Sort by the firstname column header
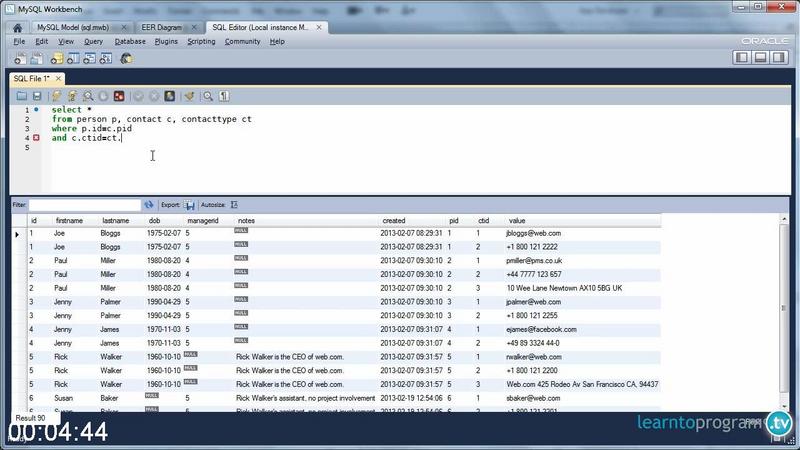Image resolution: width=800 pixels, height=450 pixels. (x=69, y=221)
